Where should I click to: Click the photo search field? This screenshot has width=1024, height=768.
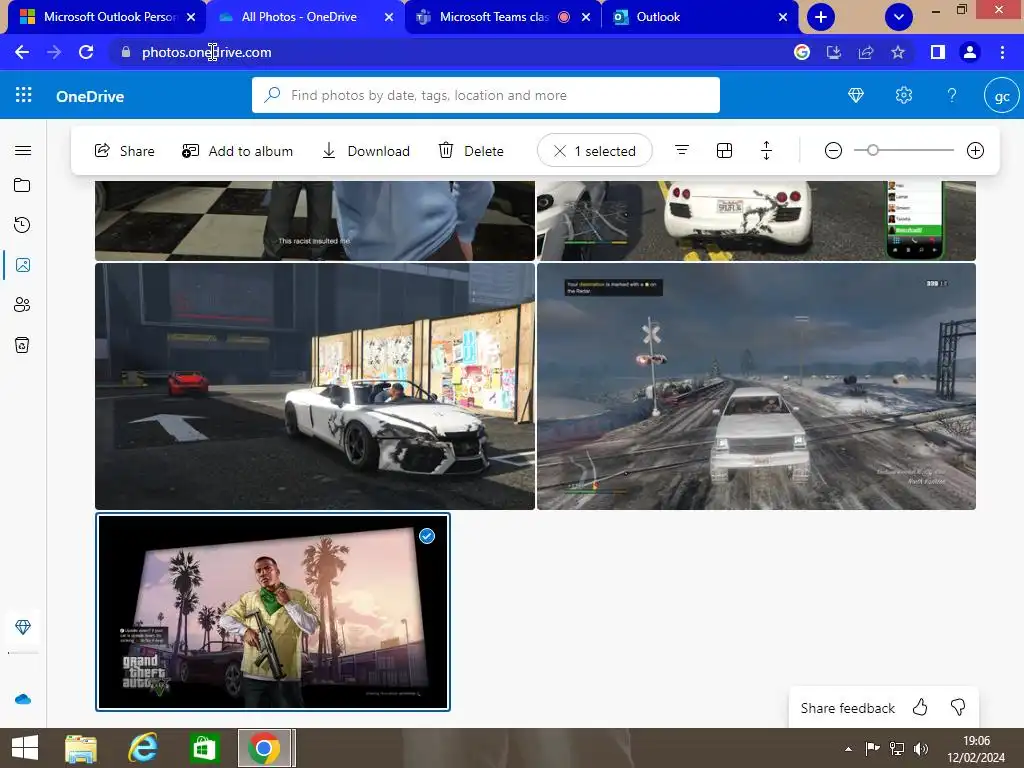point(486,95)
